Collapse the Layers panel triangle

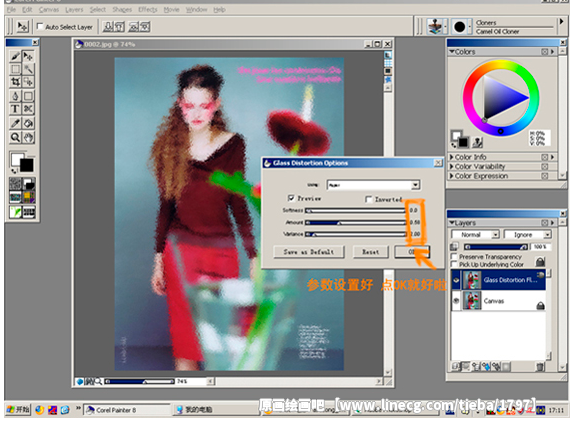[x=452, y=223]
